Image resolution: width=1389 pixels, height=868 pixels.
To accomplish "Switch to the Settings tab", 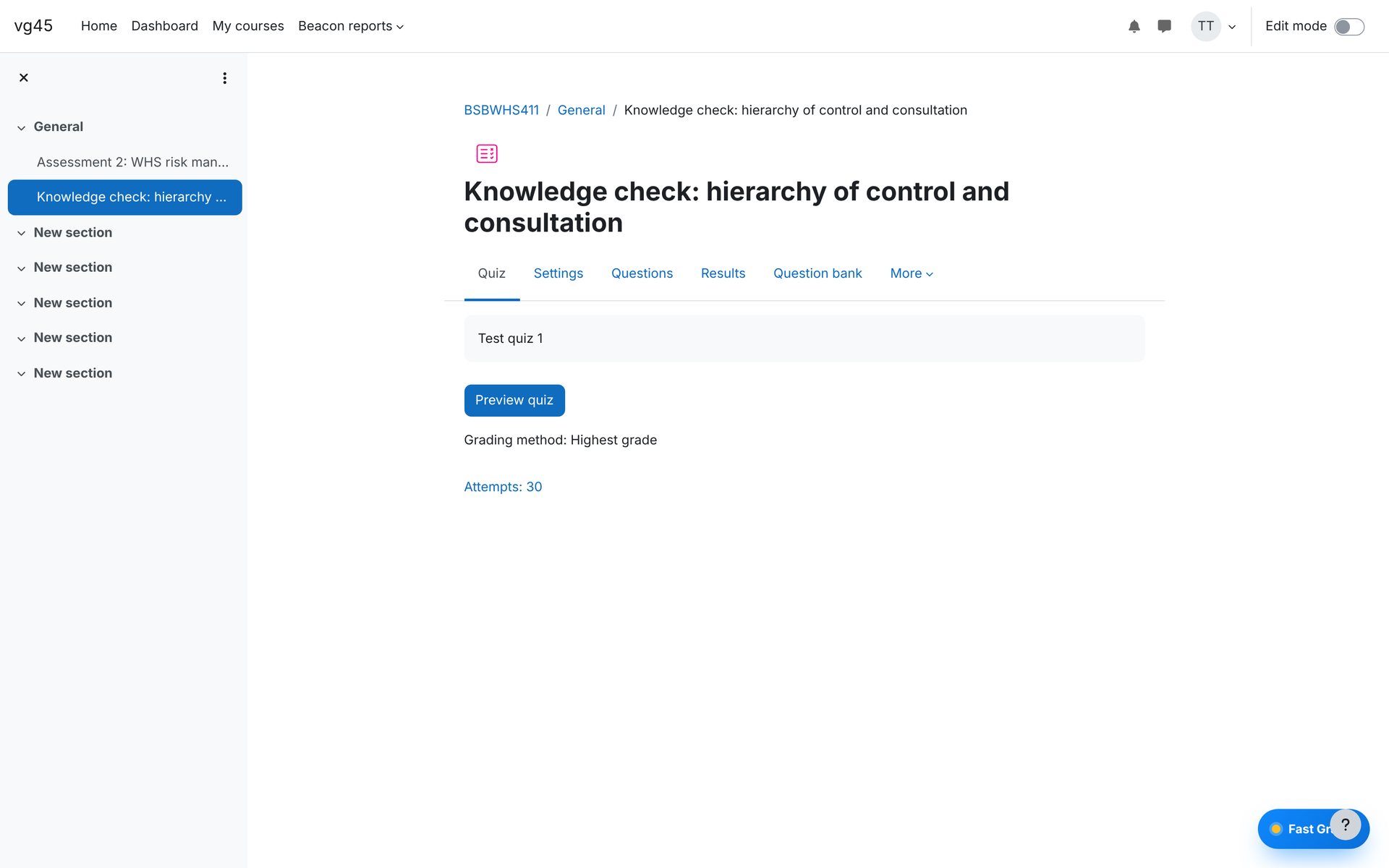I will click(x=558, y=273).
